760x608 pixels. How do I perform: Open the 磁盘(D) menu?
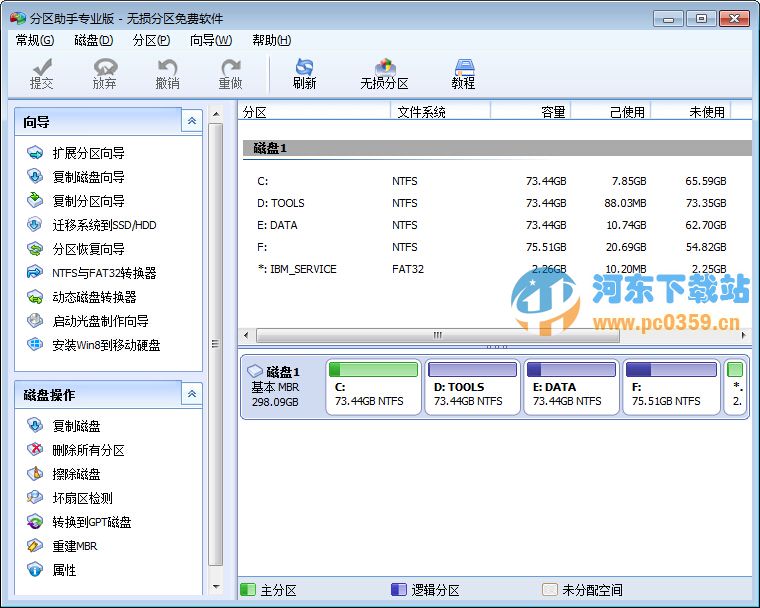[x=94, y=40]
